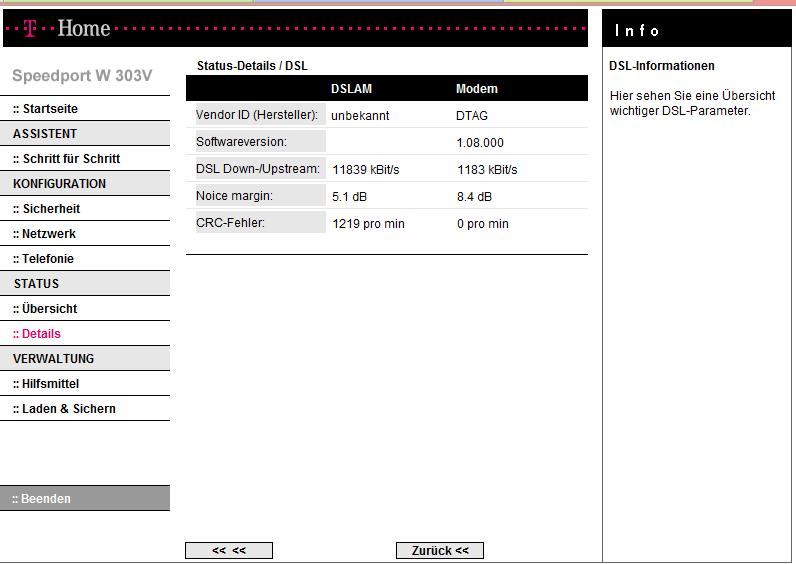Select the 1219 pro min value
The width and height of the screenshot is (796, 564).
368,223
